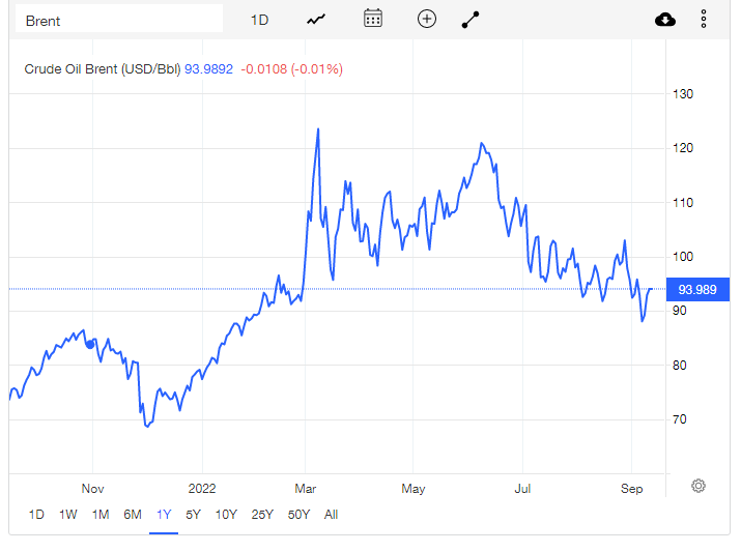The image size is (742, 552).
Task: Click the -0.0108 (-0.01%) change value
Action: pos(292,69)
